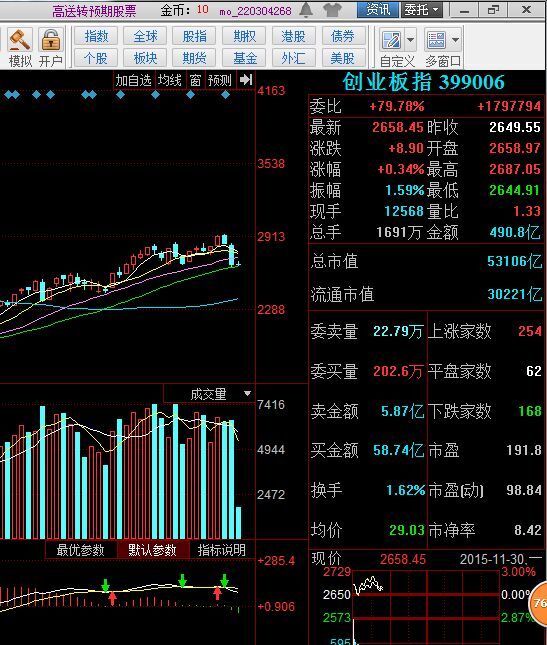547x645 pixels.
Task: Click the 加自选 button
Action: 133,80
